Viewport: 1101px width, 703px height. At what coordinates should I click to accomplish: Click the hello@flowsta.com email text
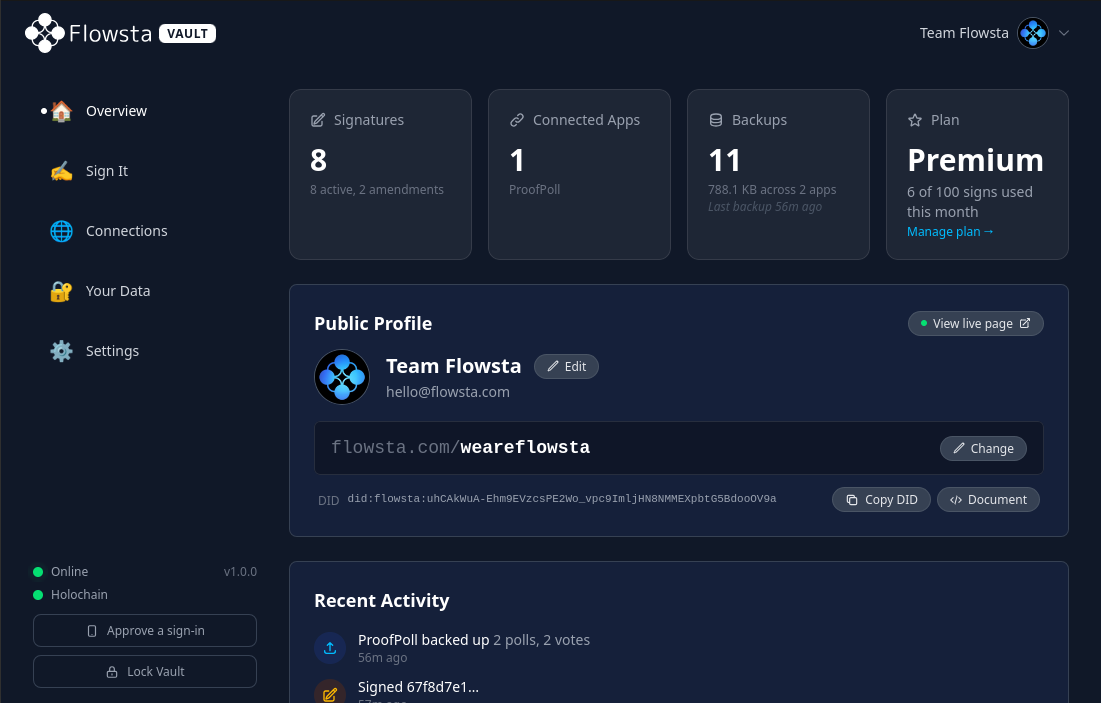coord(448,392)
